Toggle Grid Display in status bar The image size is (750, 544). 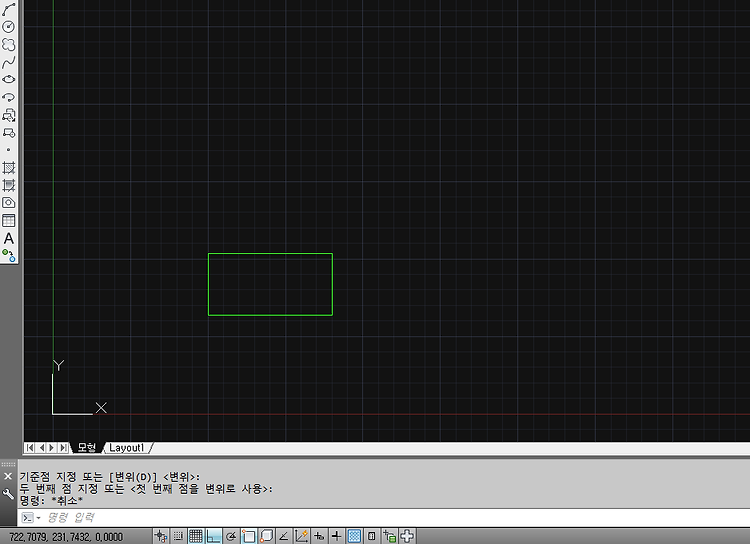pyautogui.click(x=196, y=536)
